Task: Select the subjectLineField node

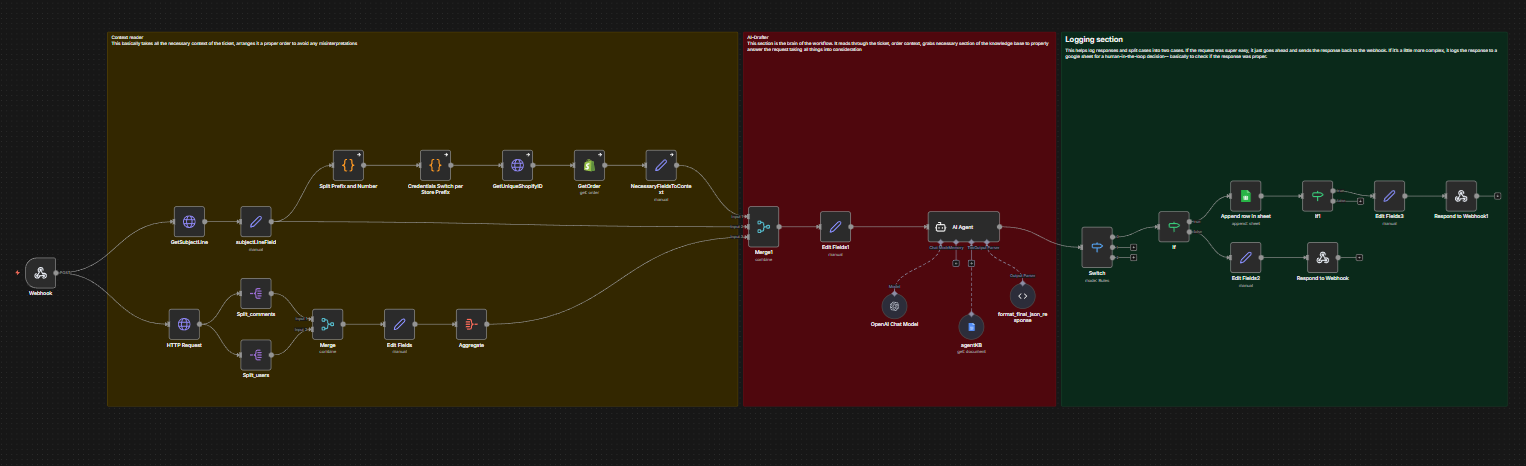Action: 256,222
